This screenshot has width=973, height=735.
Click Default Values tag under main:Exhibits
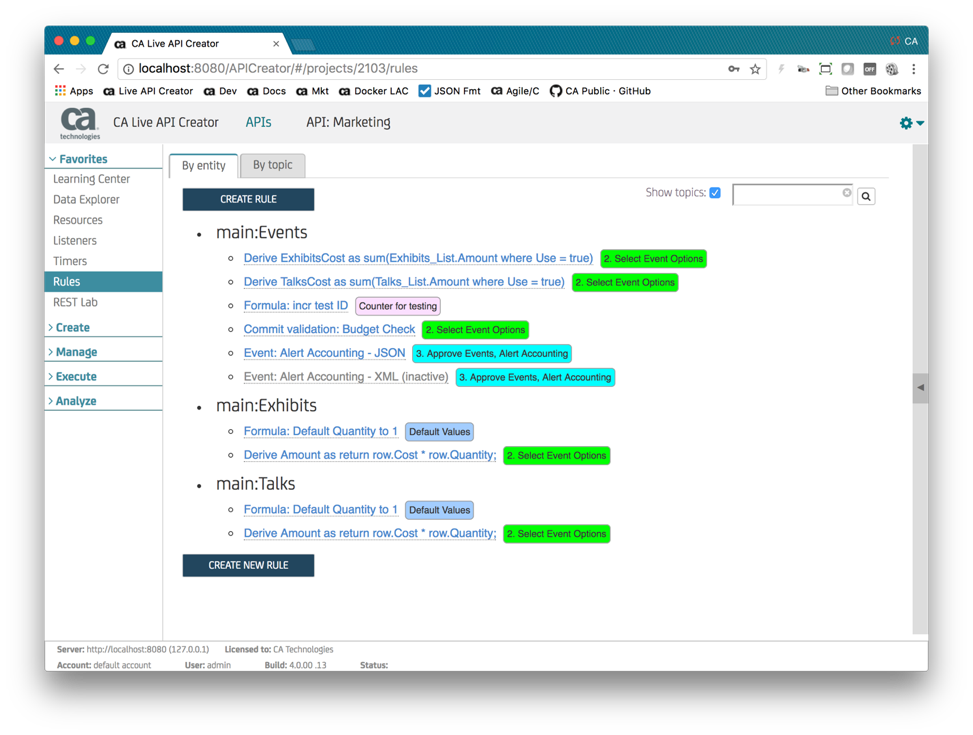click(x=439, y=431)
